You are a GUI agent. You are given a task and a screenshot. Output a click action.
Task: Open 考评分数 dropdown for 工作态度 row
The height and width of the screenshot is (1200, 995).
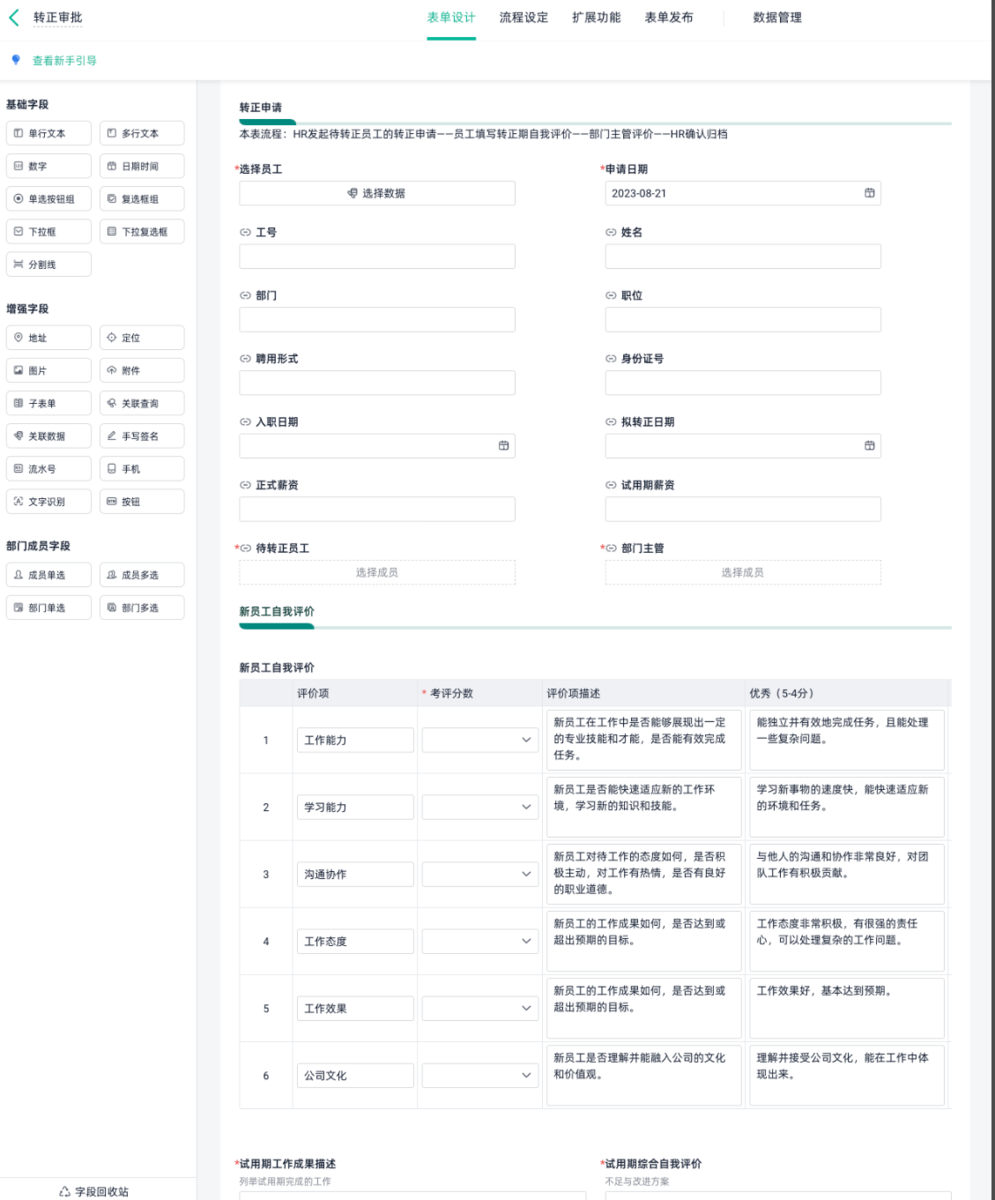(x=479, y=941)
